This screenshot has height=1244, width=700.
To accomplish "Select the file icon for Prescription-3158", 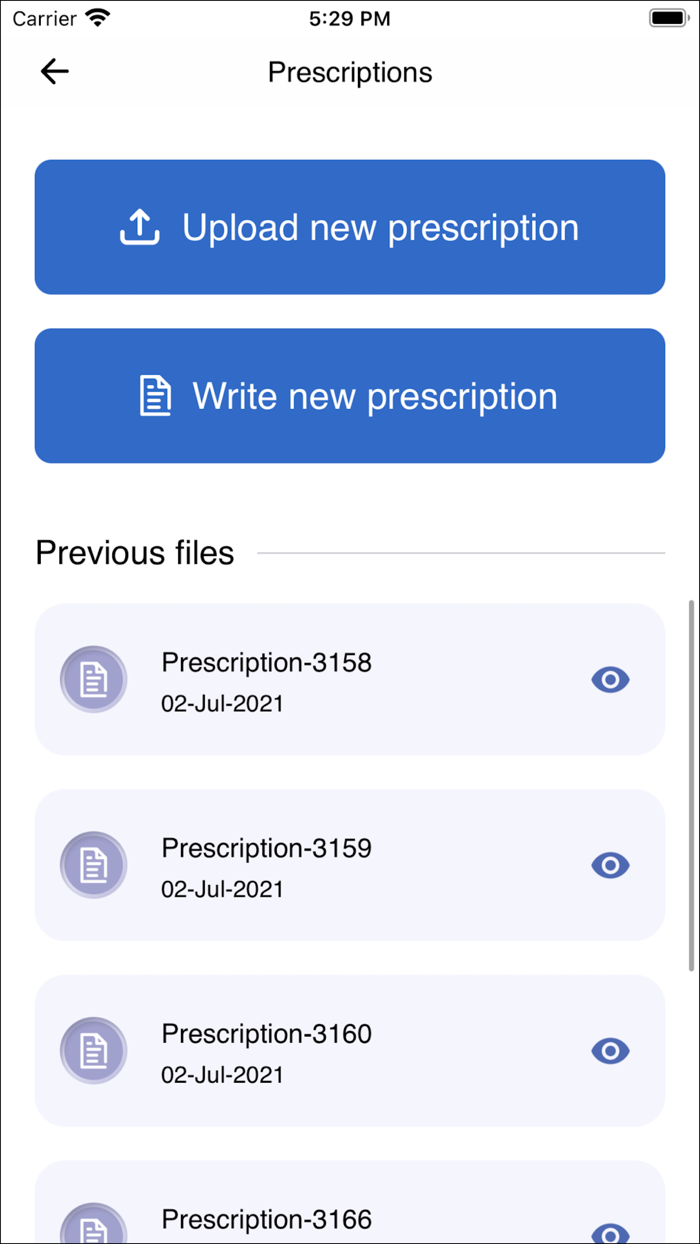I will 93,679.
